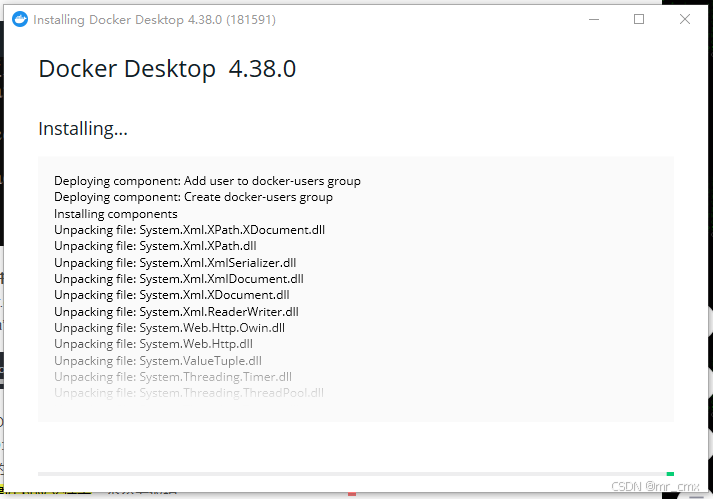Select the System.Threading.Timer.dll log line
The image size is (713, 499).
[173, 377]
